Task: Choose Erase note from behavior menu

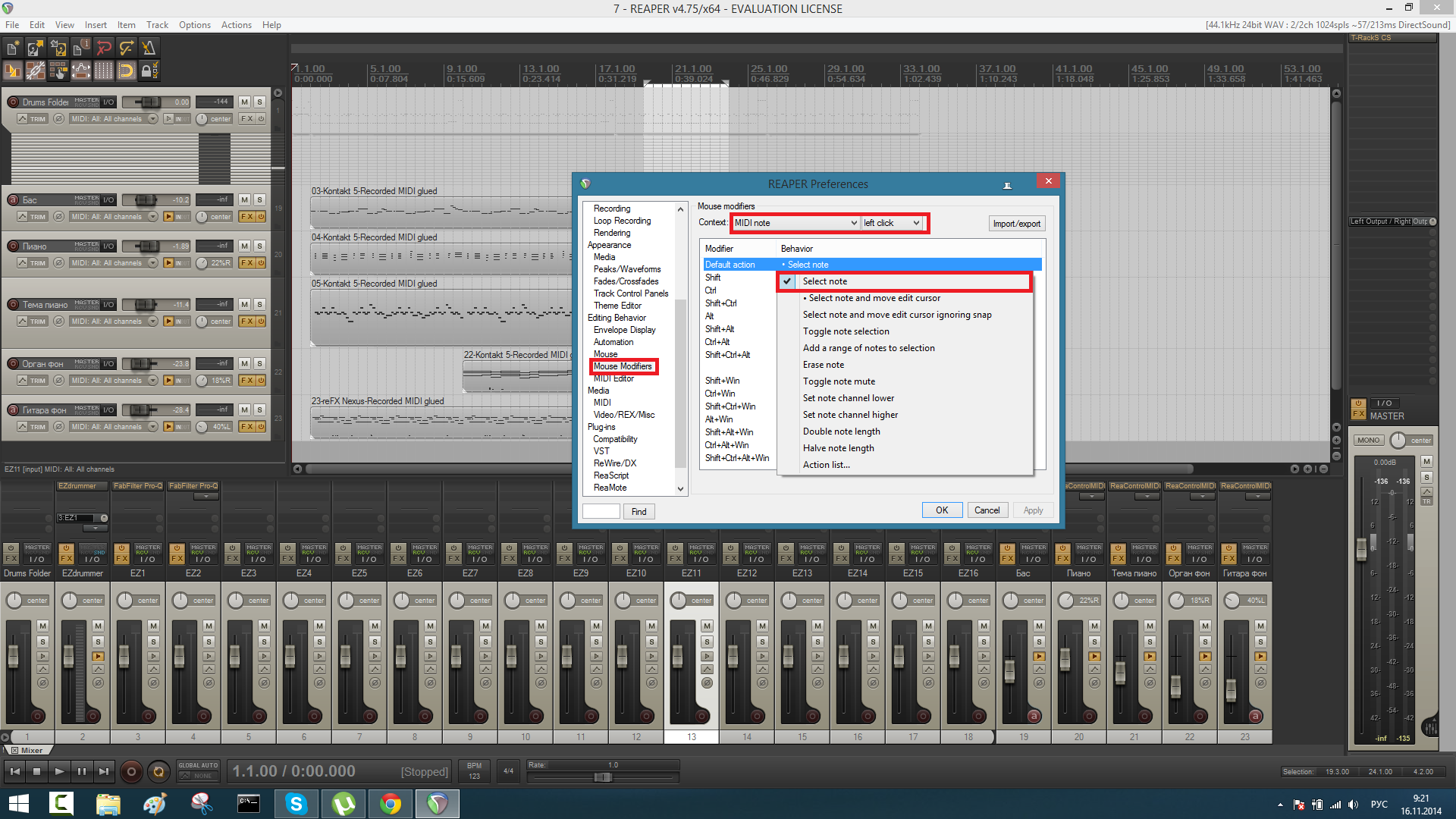Action: 823,365
